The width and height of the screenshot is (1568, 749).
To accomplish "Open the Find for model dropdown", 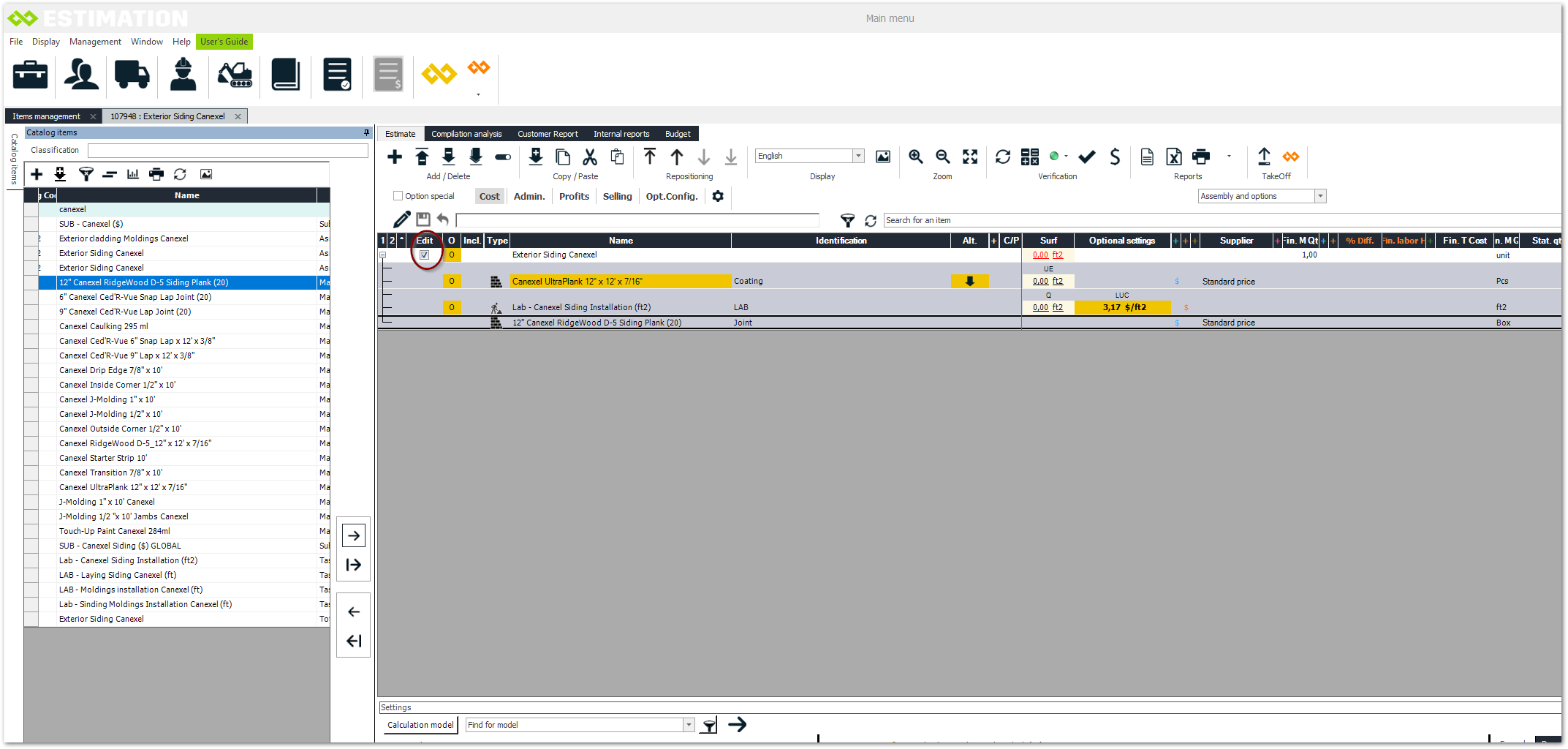I will 688,725.
